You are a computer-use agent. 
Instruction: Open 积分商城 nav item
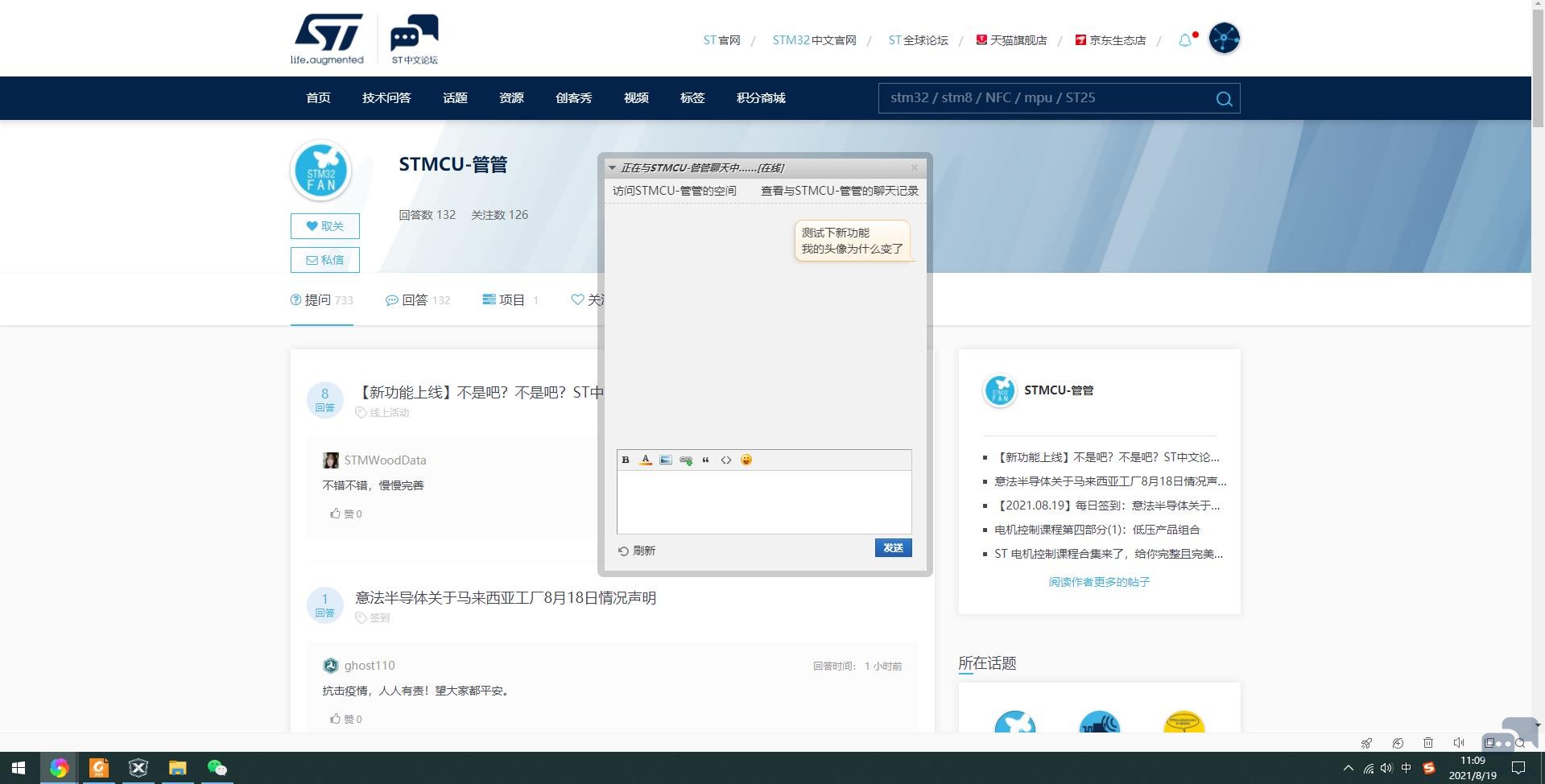[761, 98]
